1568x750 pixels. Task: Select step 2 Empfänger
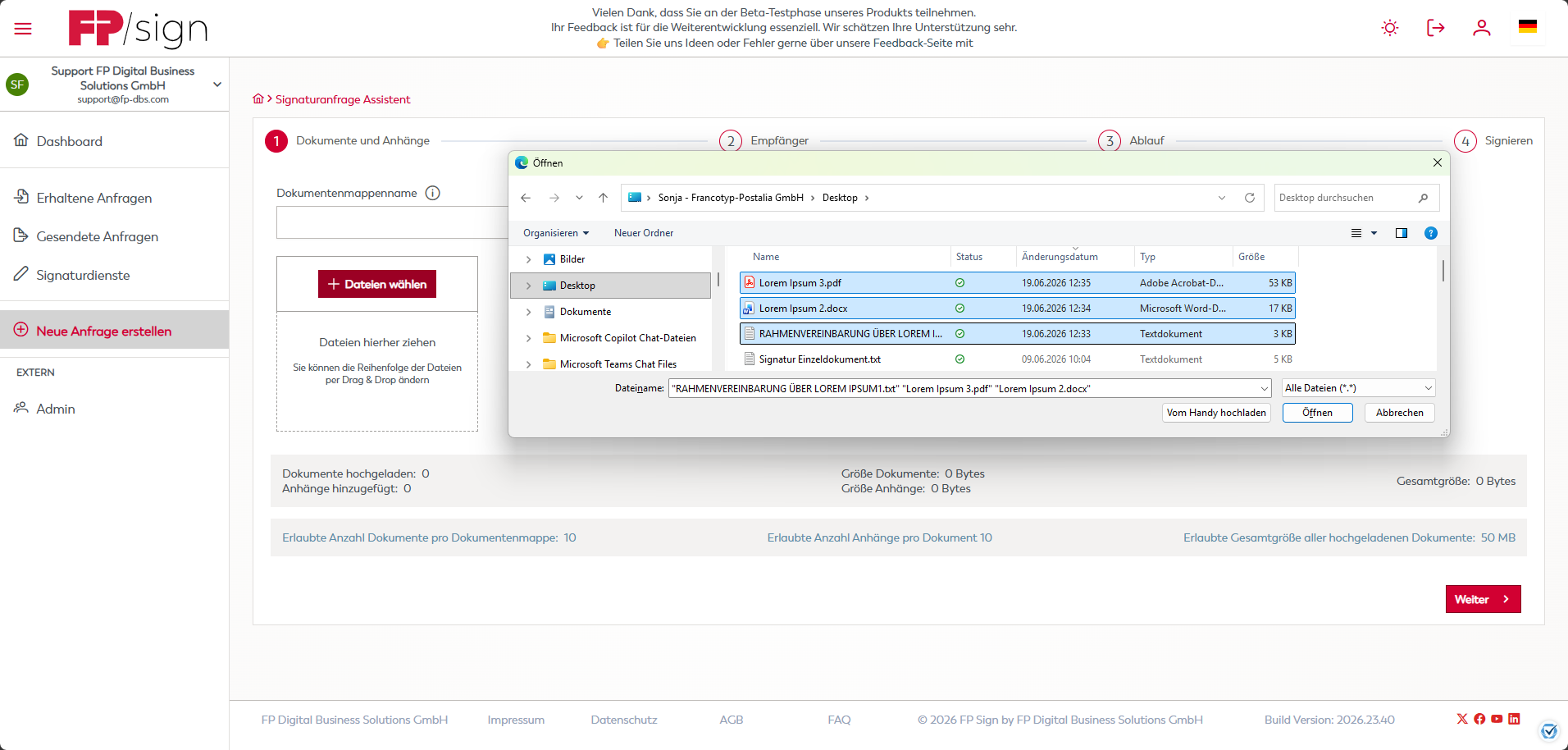pyautogui.click(x=763, y=141)
